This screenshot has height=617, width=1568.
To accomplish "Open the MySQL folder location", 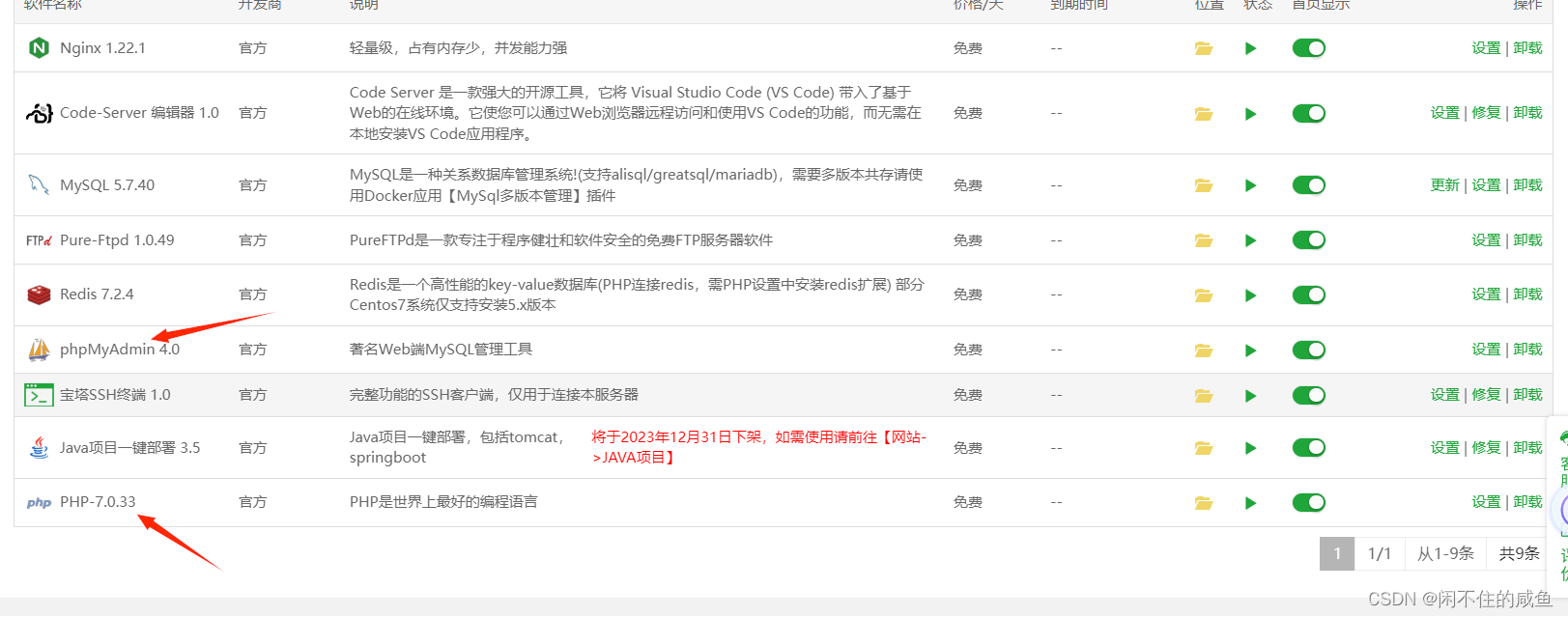I will (x=1204, y=185).
